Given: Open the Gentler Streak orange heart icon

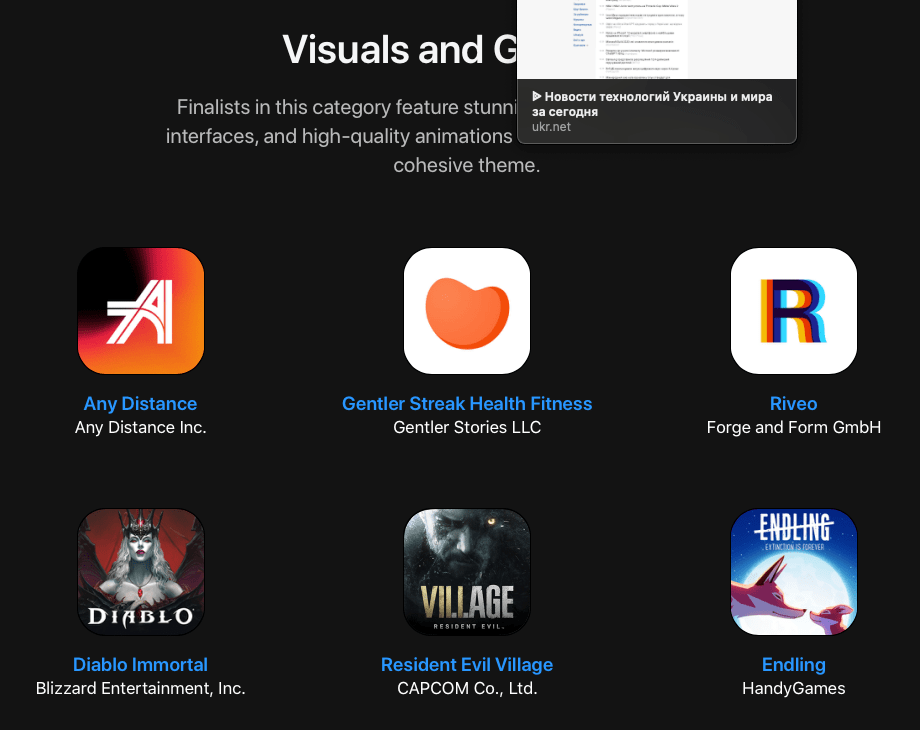Looking at the screenshot, I should coord(467,311).
